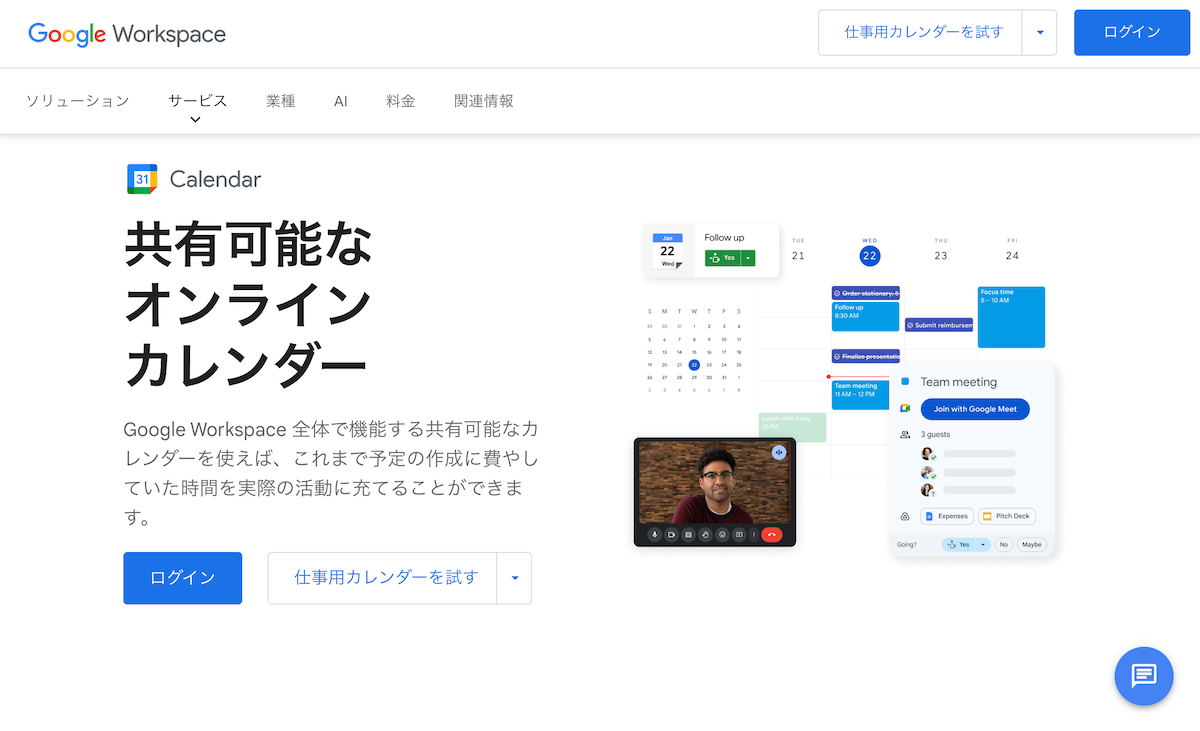Open the AI menu item
Screen dimensions: 1200x731
341,101
